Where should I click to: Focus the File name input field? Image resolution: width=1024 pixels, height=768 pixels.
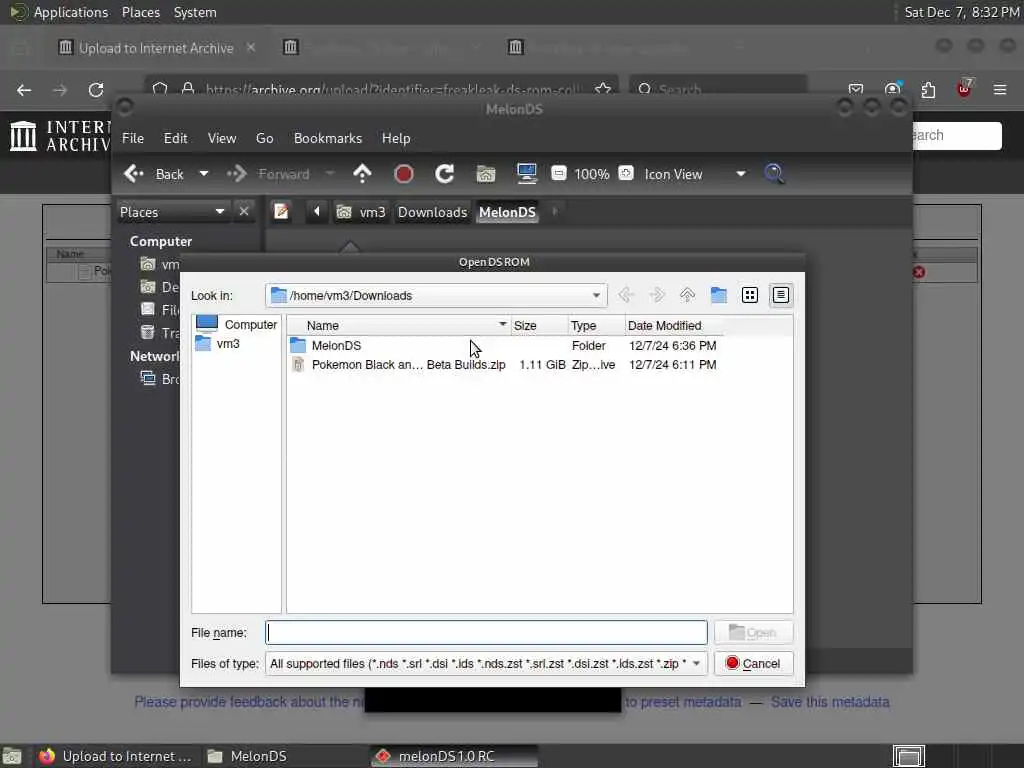click(486, 632)
